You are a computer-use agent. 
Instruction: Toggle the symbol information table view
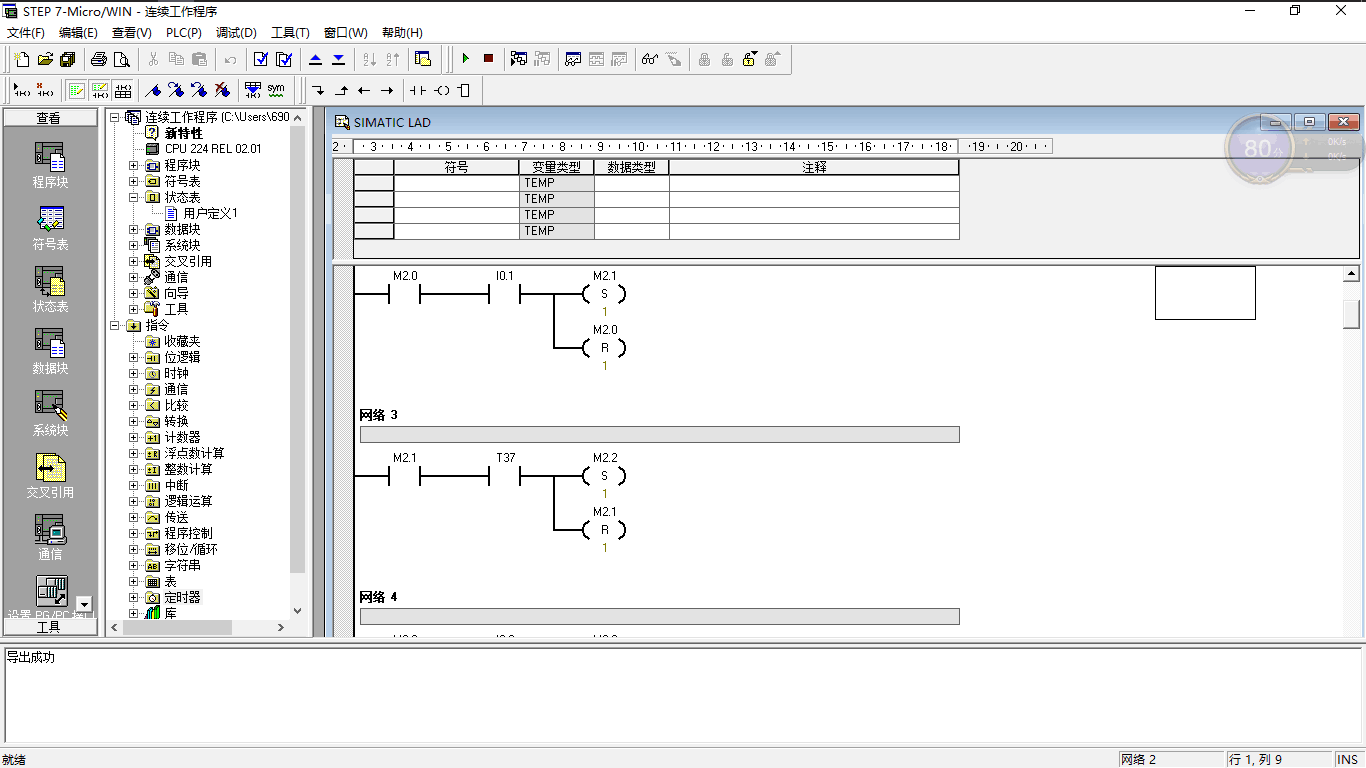click(x=122, y=90)
